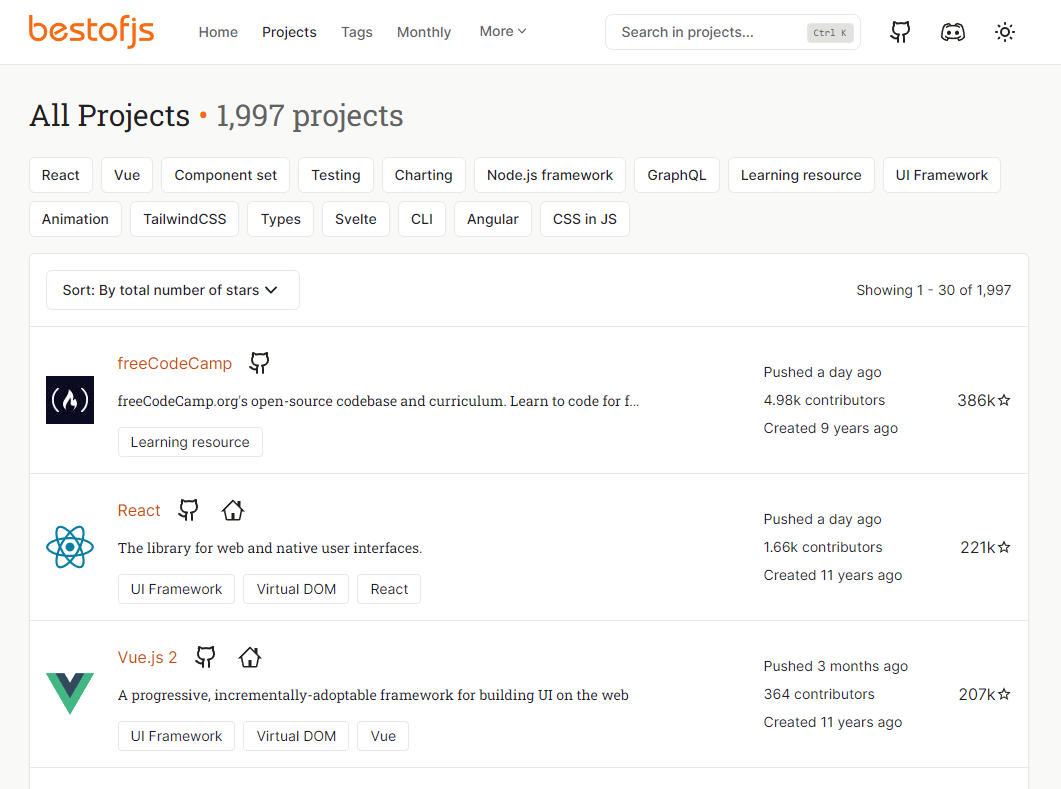
Task: Click the React atom logo
Action: [70, 547]
